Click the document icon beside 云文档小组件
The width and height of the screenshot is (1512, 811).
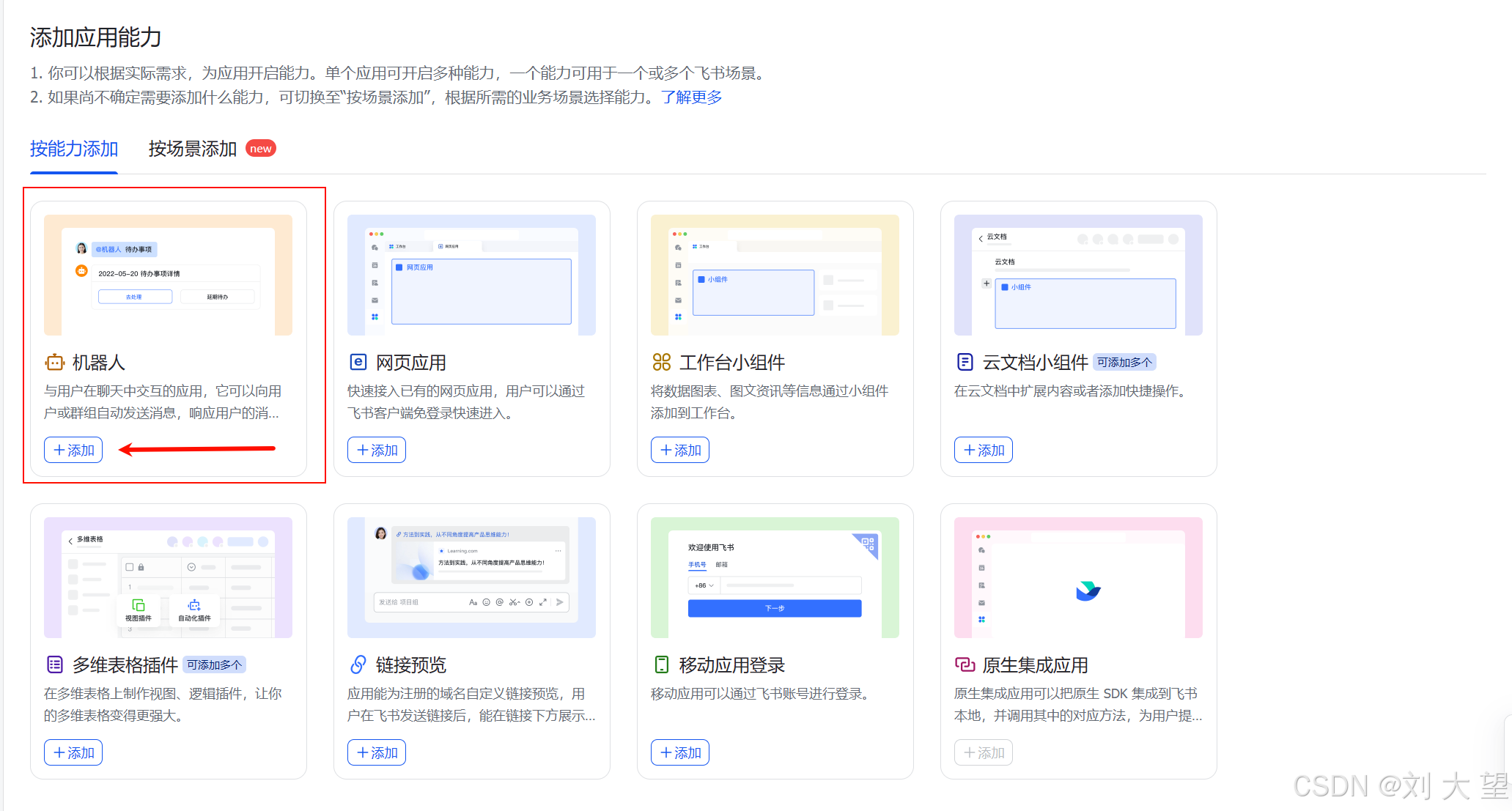click(x=965, y=362)
